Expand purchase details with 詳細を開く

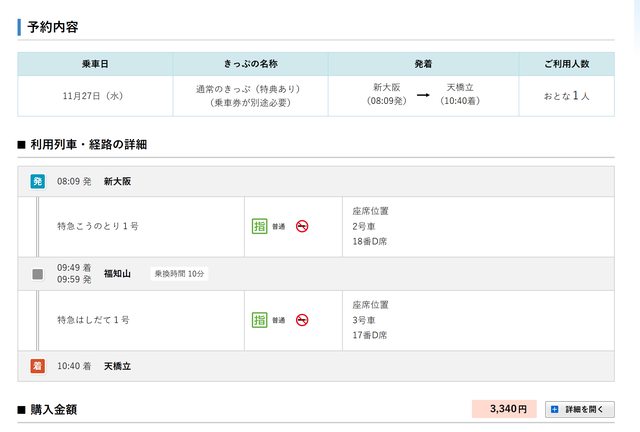point(580,409)
